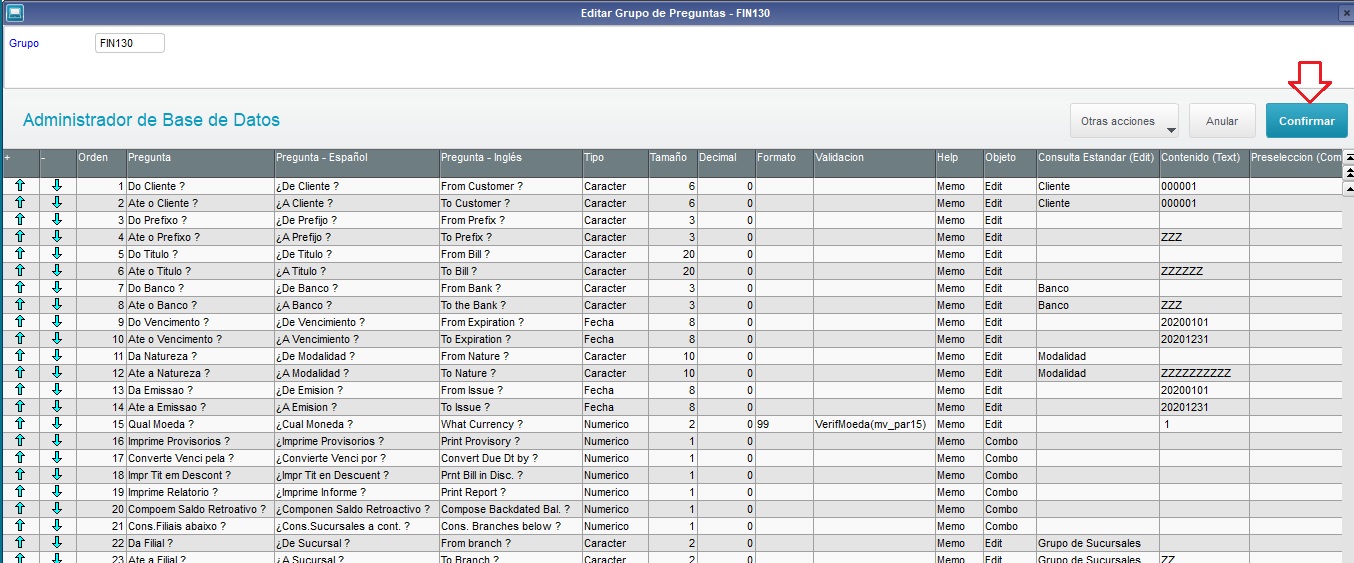Select the ZZZZZZ content for Ate o Titulo

[x=1204, y=271]
